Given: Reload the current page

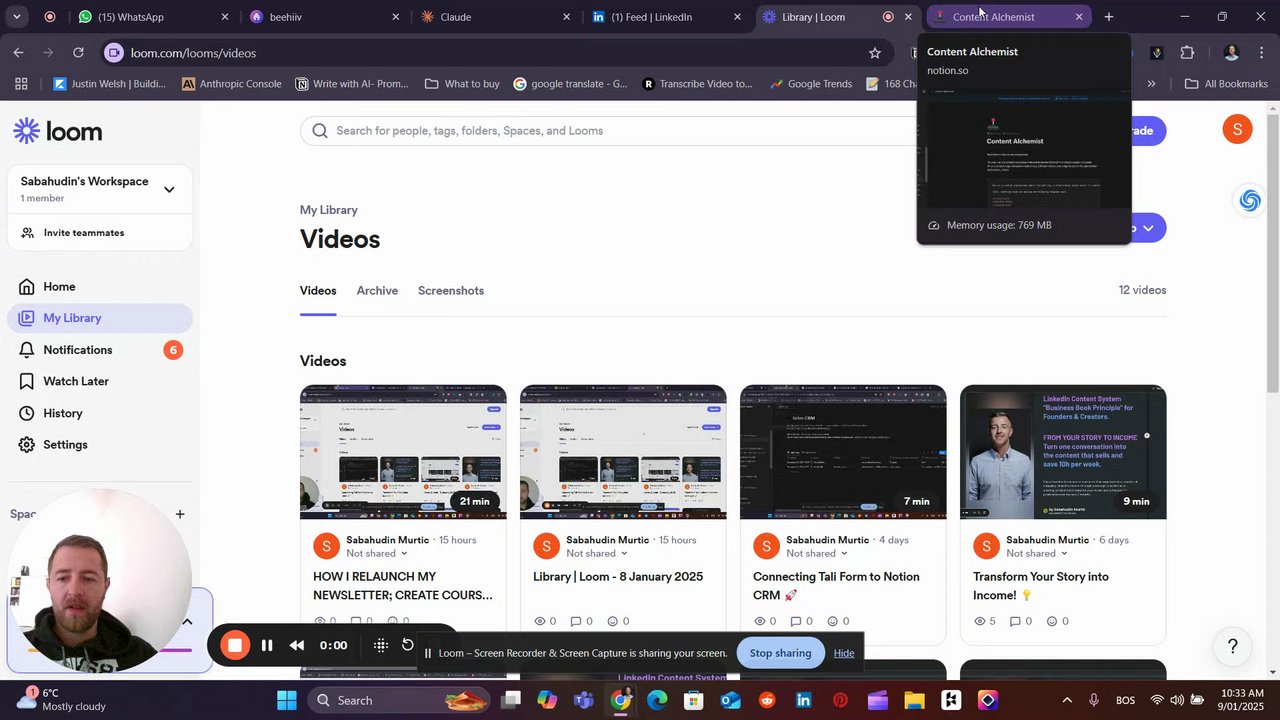Looking at the screenshot, I should [78, 53].
